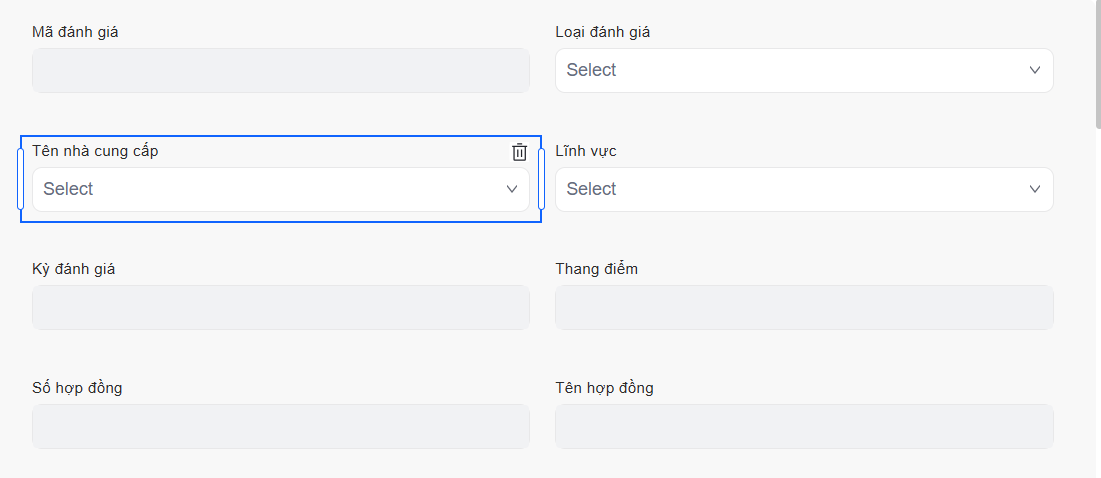Focus the Mã đánh giá input field

[x=281, y=71]
